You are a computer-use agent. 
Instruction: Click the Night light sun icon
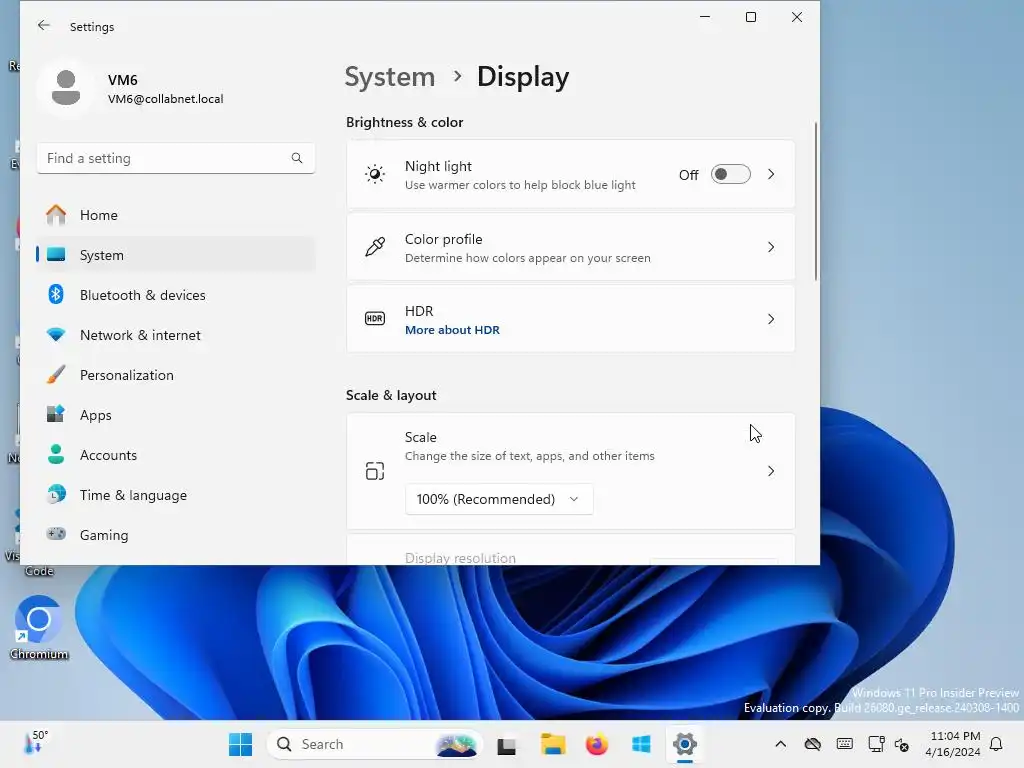pyautogui.click(x=375, y=174)
